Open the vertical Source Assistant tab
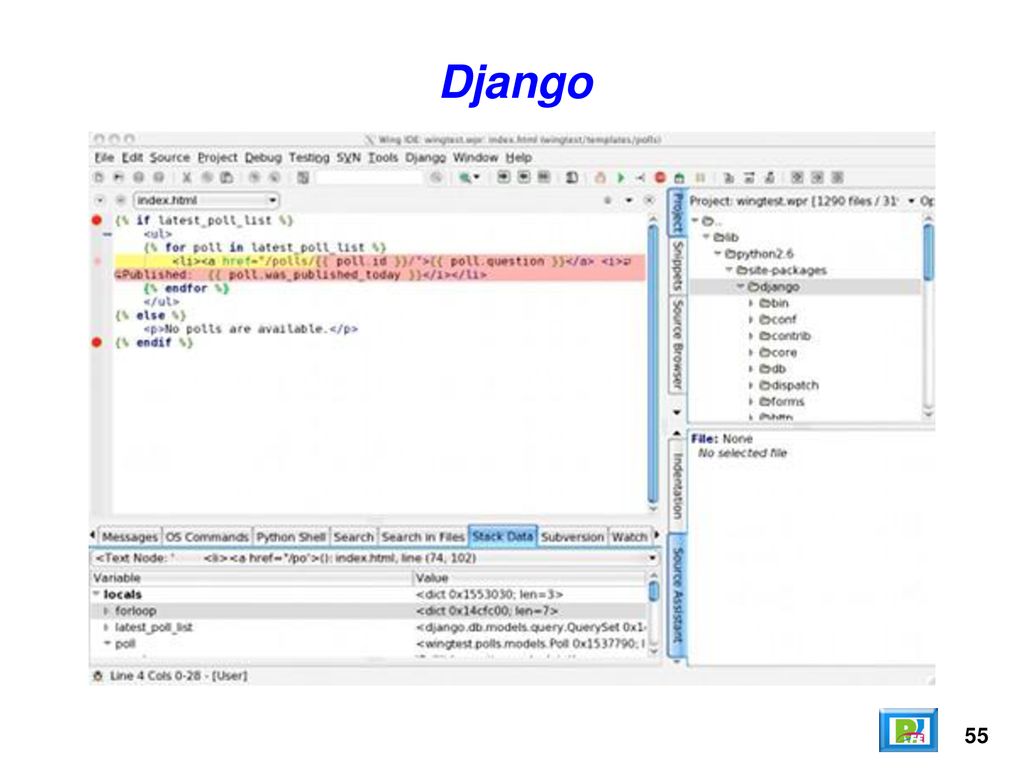 [678, 595]
